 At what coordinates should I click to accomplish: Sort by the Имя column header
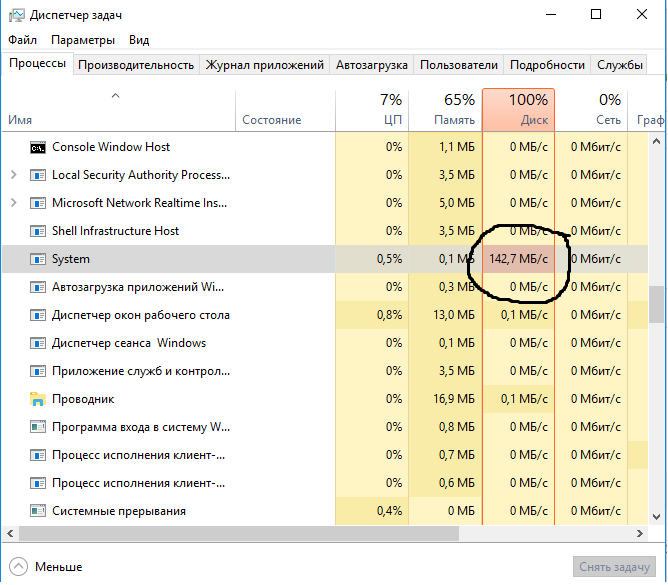(118, 111)
